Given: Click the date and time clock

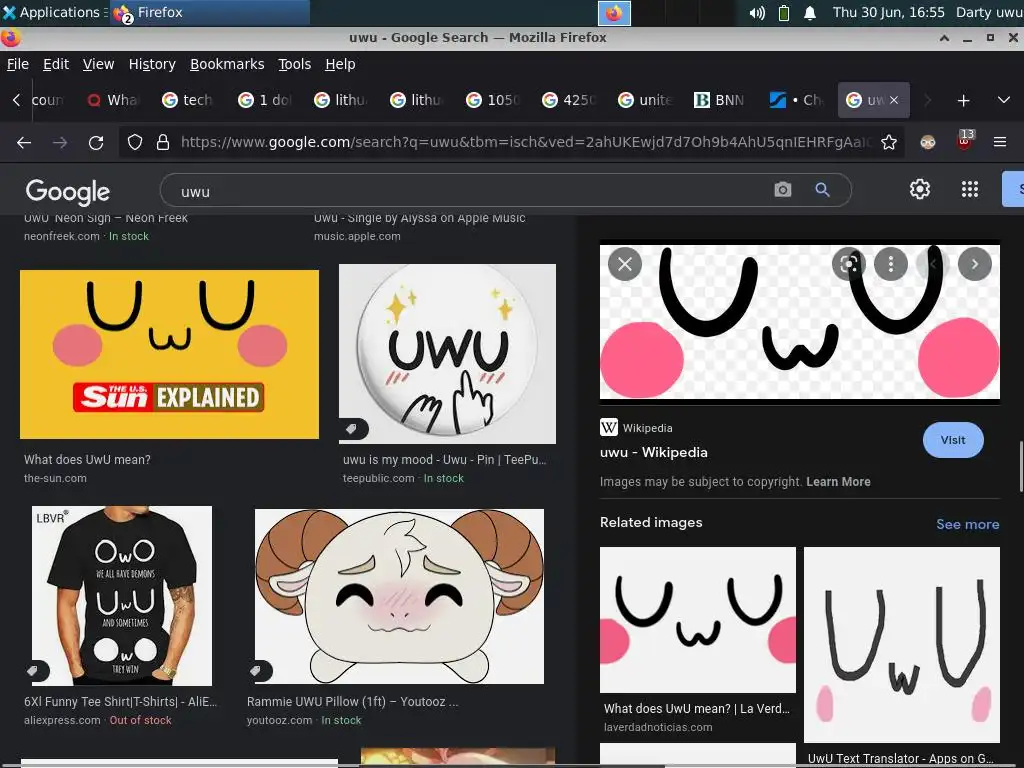Looking at the screenshot, I should 888,12.
